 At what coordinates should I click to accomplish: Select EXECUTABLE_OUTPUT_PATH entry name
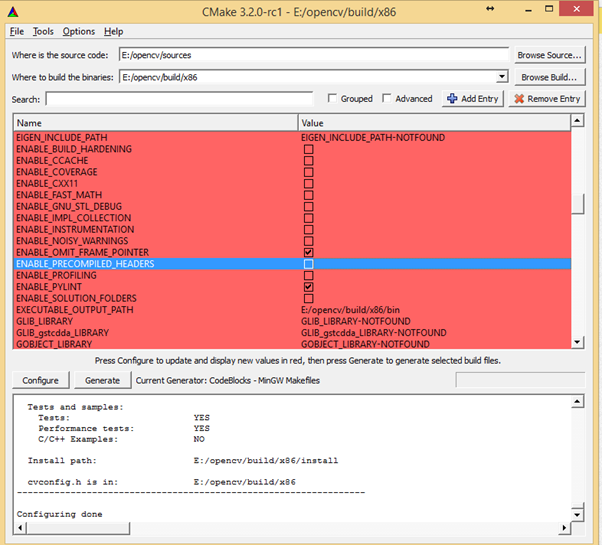[x=75, y=310]
